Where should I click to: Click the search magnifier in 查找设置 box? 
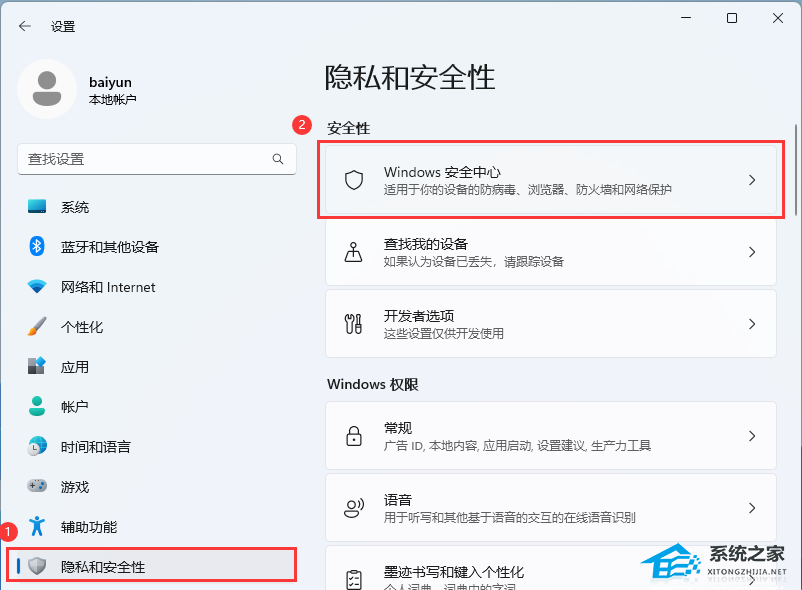[278, 159]
